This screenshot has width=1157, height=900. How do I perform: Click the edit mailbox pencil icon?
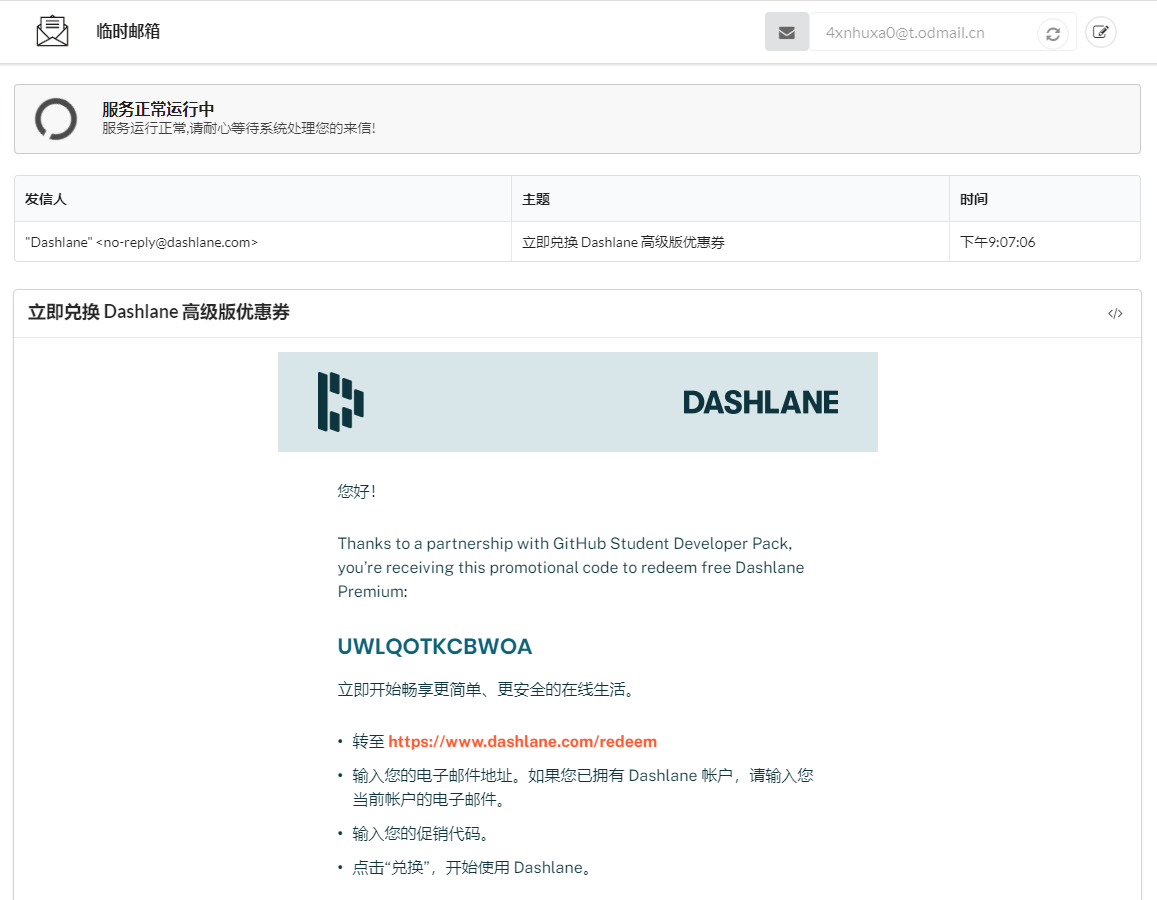click(x=1100, y=32)
